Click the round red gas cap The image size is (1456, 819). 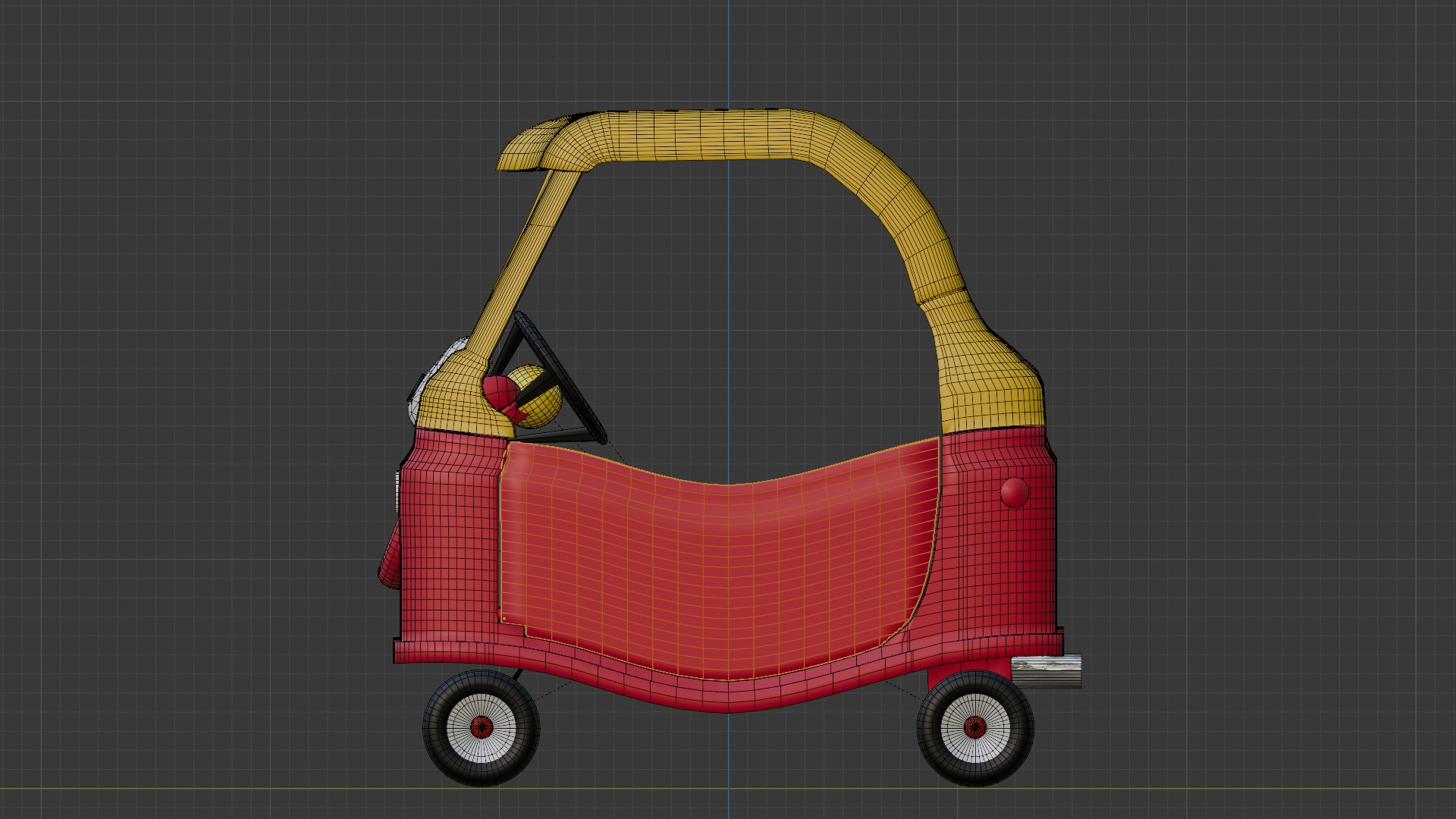[x=1015, y=493]
